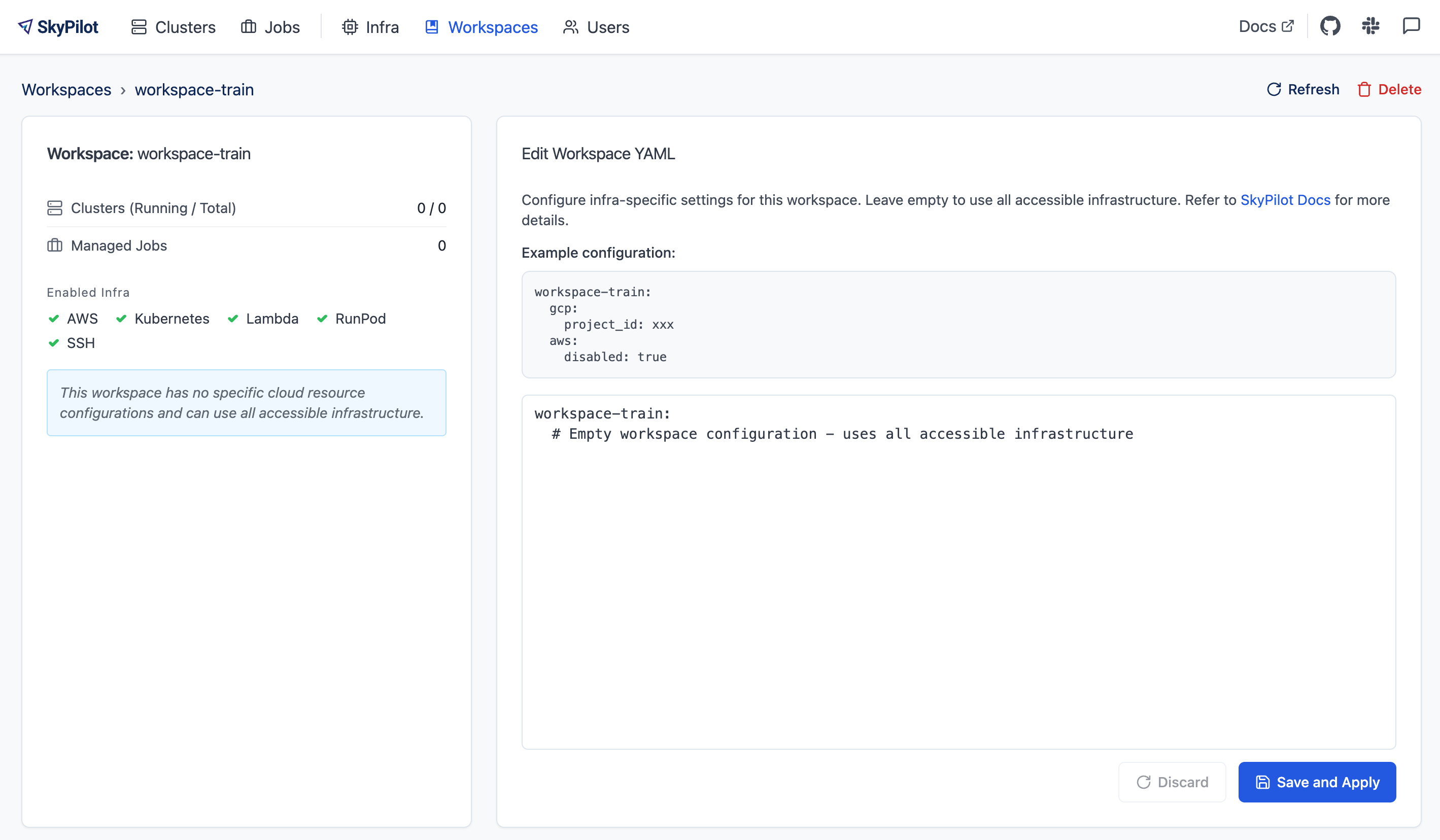Image resolution: width=1440 pixels, height=840 pixels.
Task: Click the AWS enabled checkmark
Action: [x=54, y=318]
